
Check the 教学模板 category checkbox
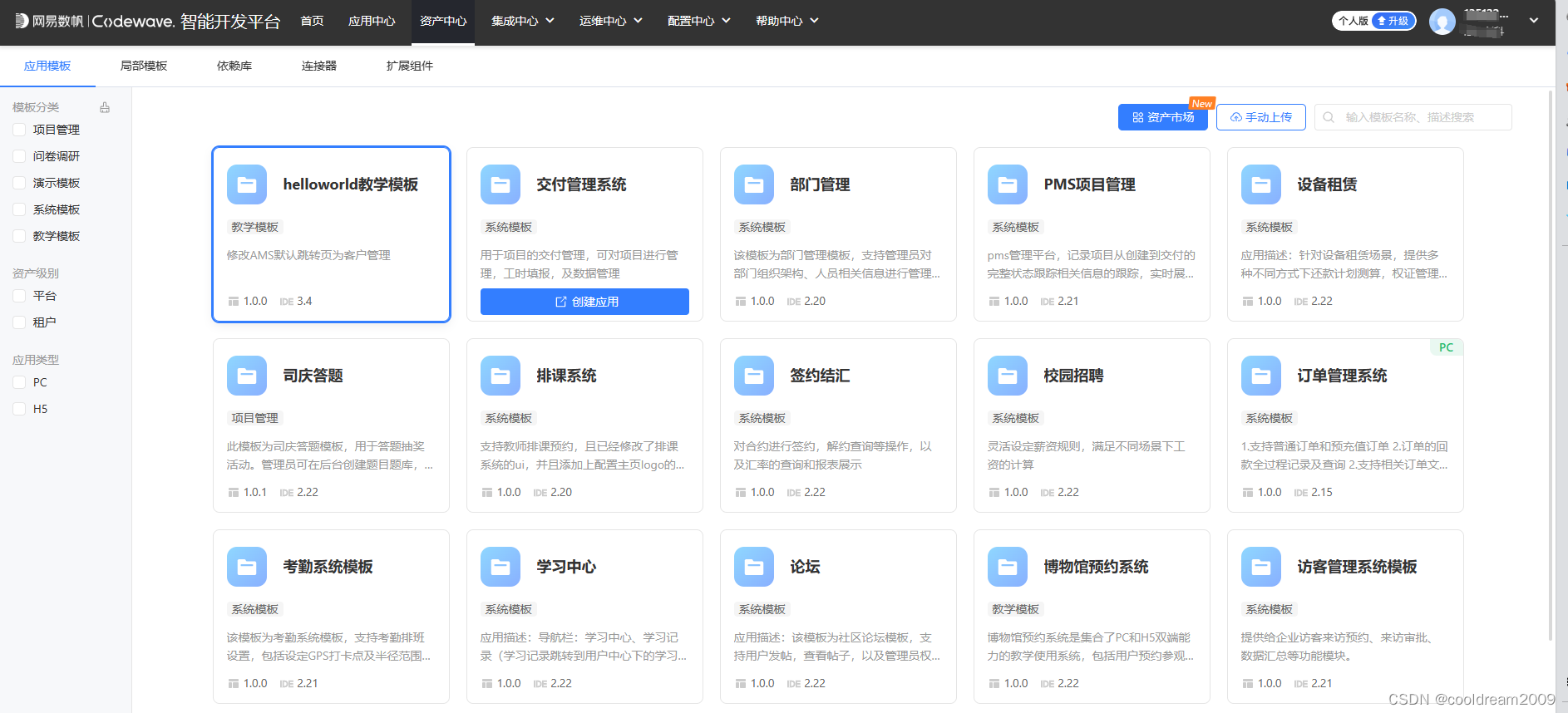(x=19, y=236)
